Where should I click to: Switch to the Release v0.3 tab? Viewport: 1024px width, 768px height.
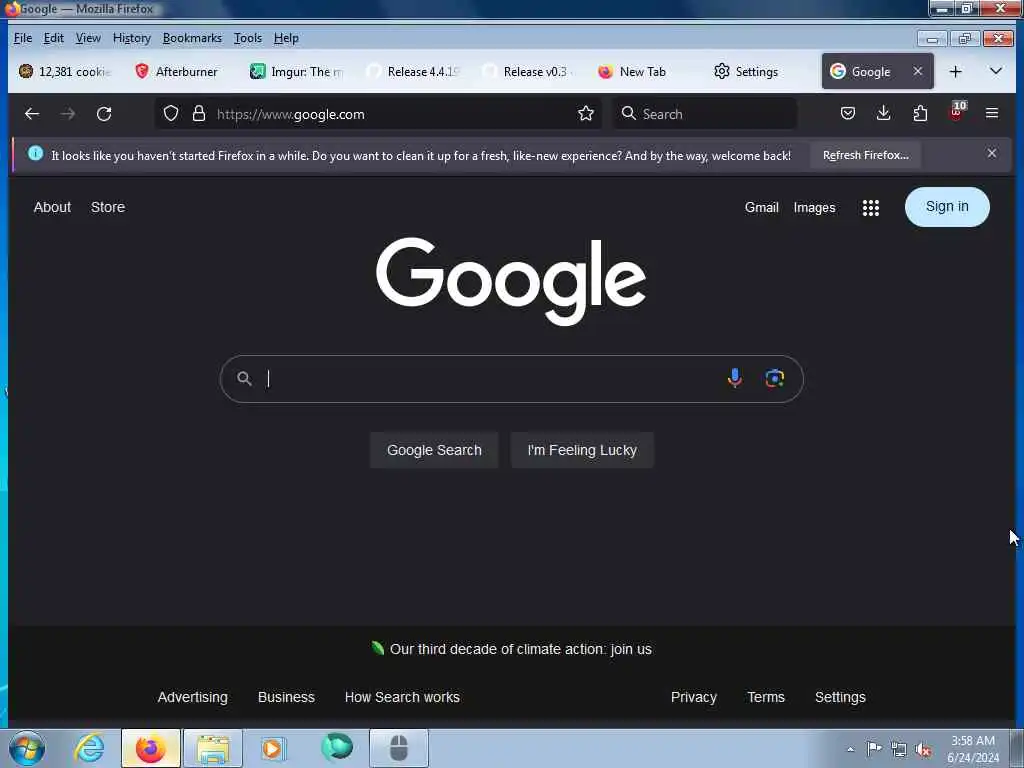[x=529, y=71]
